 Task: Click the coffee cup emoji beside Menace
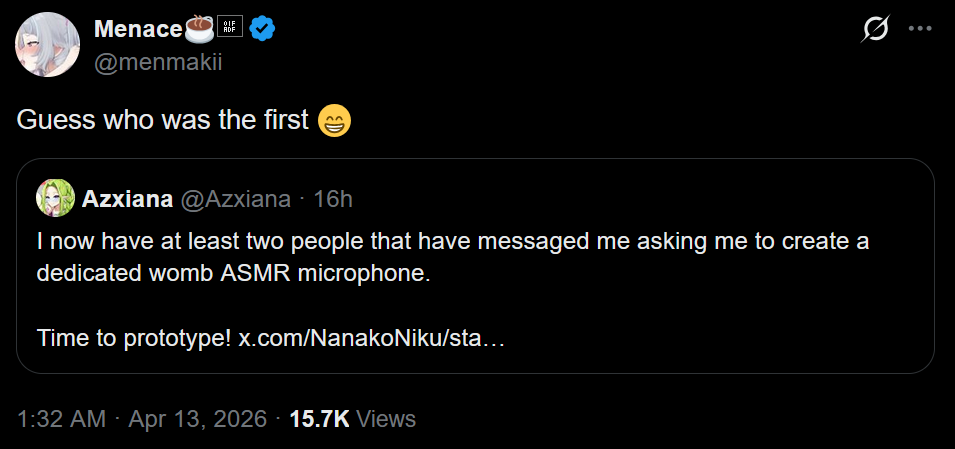click(x=200, y=29)
